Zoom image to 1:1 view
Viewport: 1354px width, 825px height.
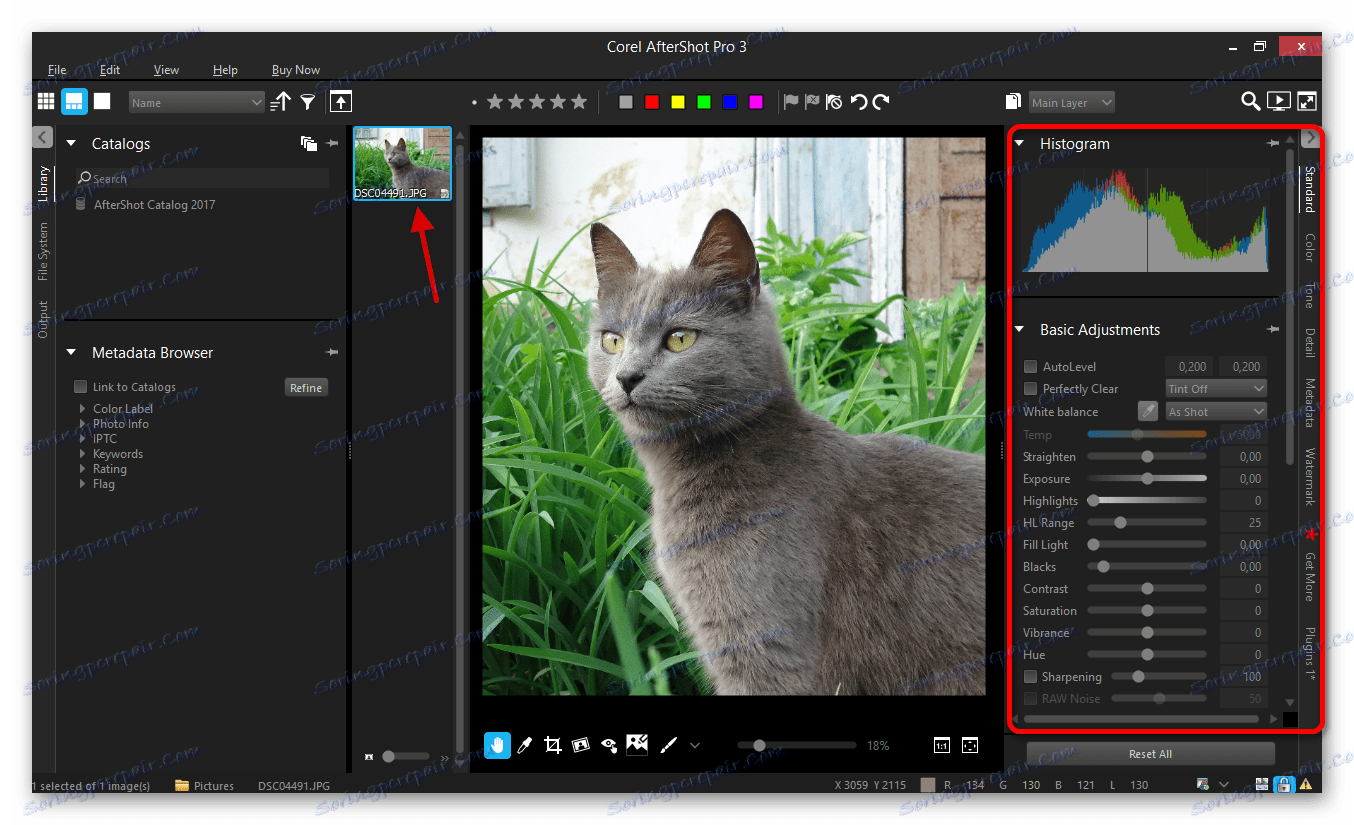(941, 745)
